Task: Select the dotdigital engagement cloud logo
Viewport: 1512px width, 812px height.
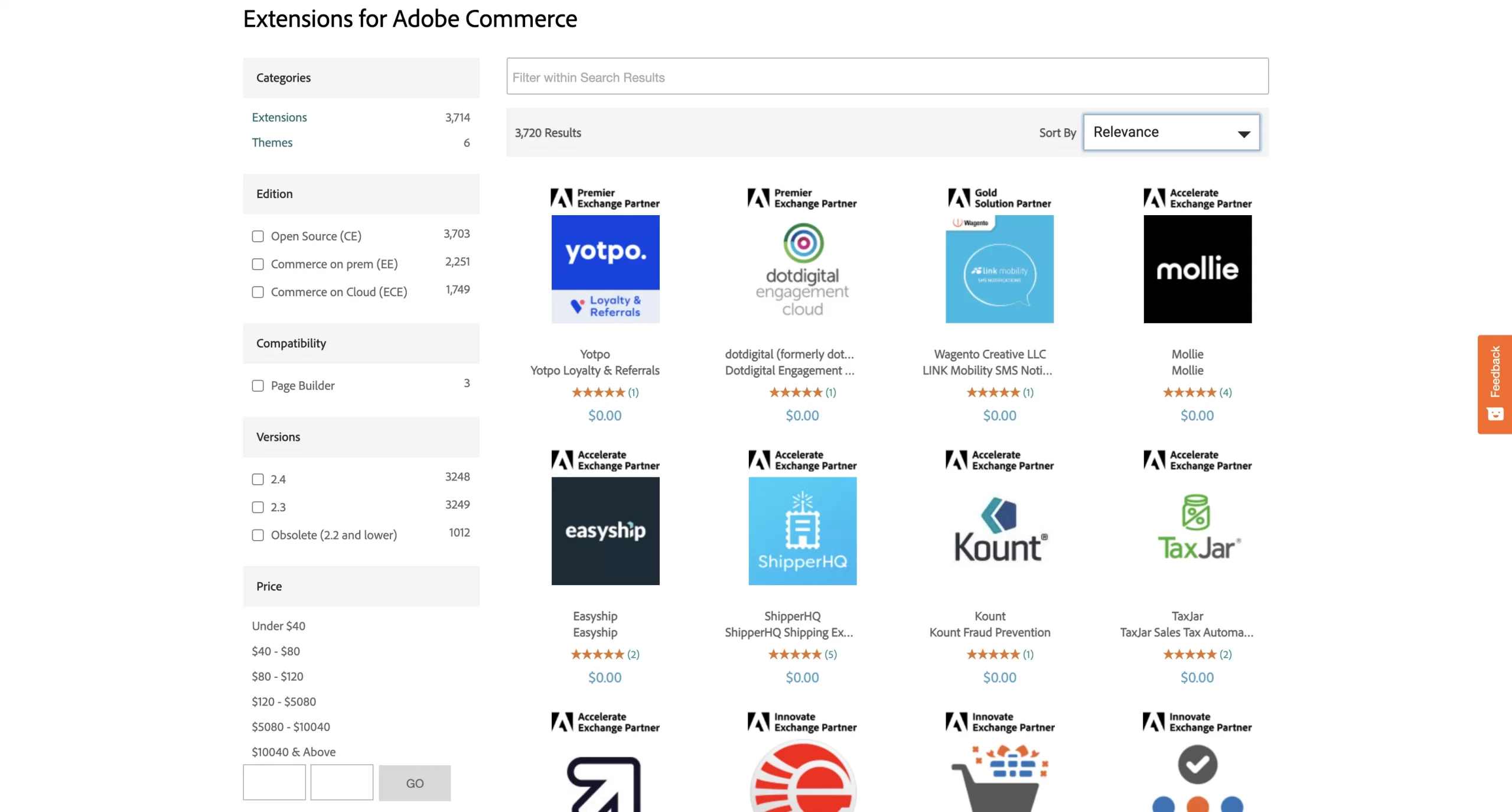Action: [801, 269]
